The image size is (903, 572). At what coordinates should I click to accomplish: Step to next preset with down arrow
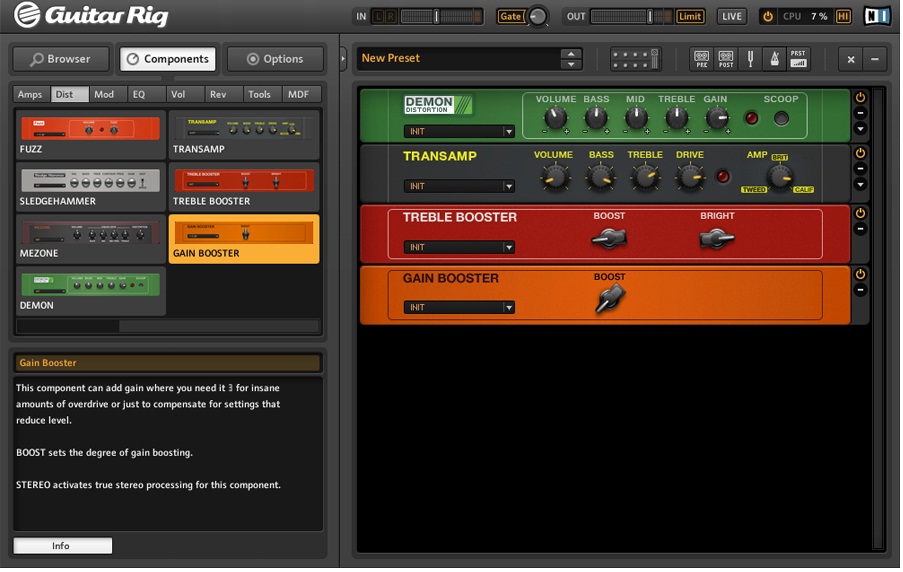tap(571, 64)
